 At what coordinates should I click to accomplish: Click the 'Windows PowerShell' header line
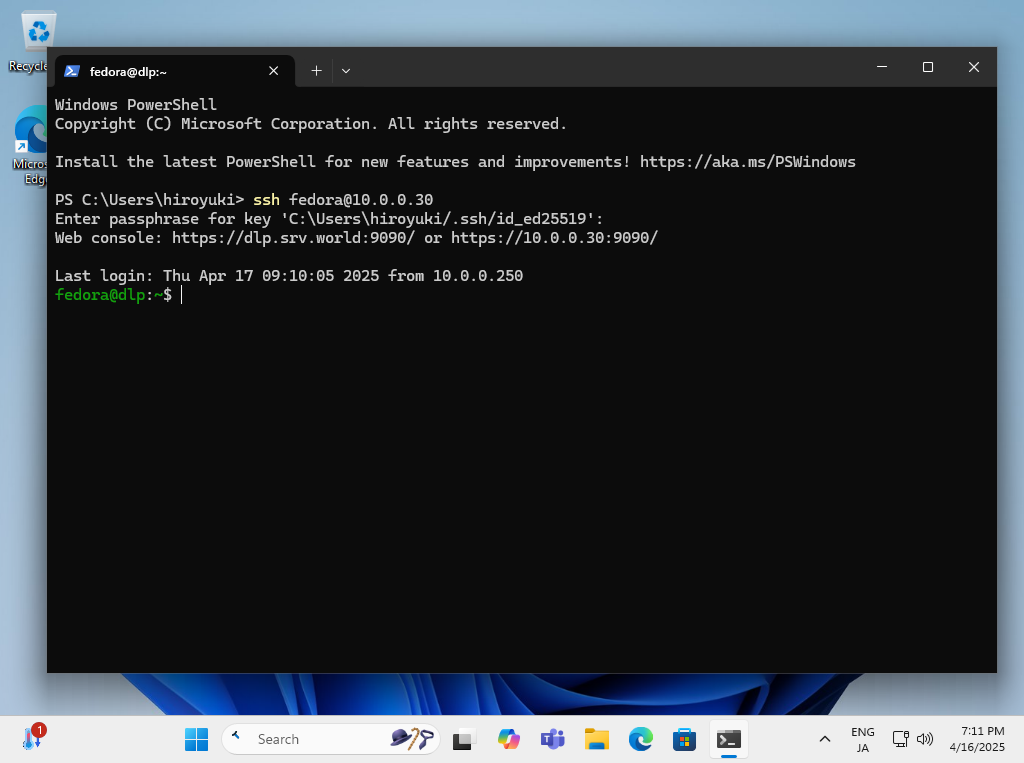[136, 105]
